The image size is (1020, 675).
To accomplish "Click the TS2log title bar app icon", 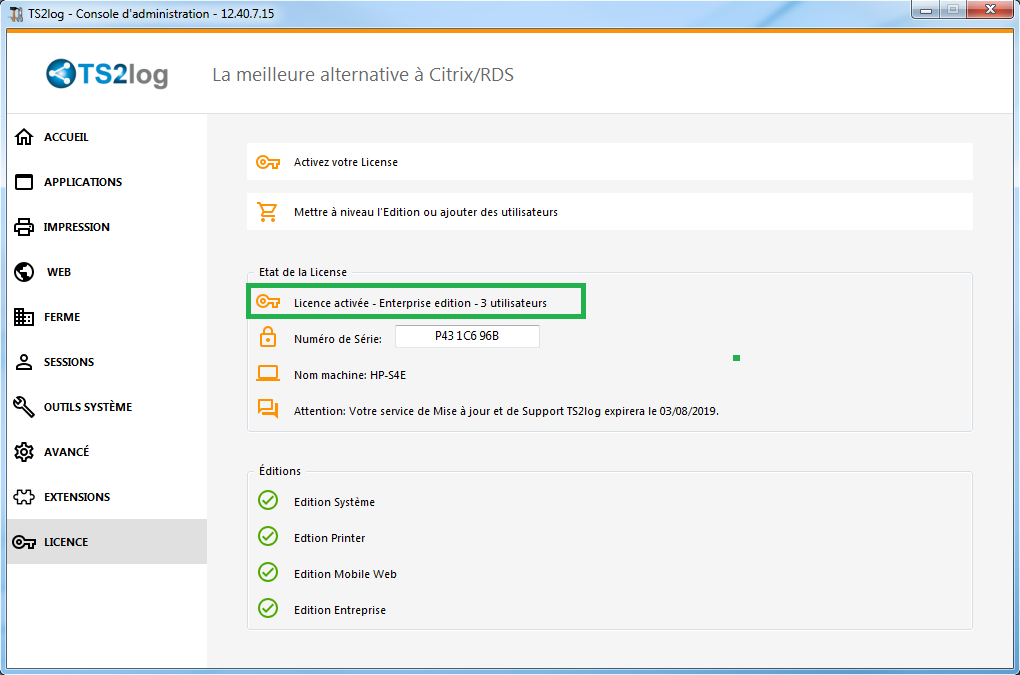I will click(16, 14).
